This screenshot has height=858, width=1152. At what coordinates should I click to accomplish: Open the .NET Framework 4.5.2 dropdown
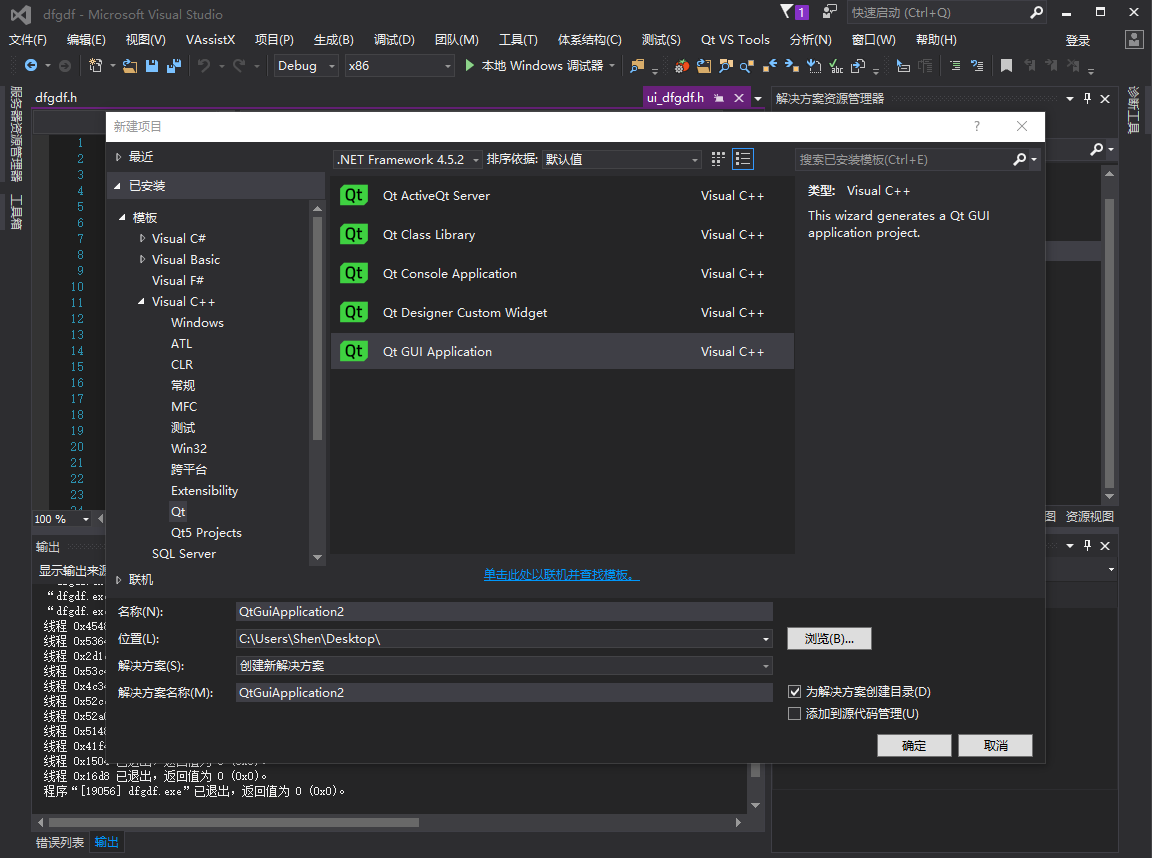tap(407, 159)
